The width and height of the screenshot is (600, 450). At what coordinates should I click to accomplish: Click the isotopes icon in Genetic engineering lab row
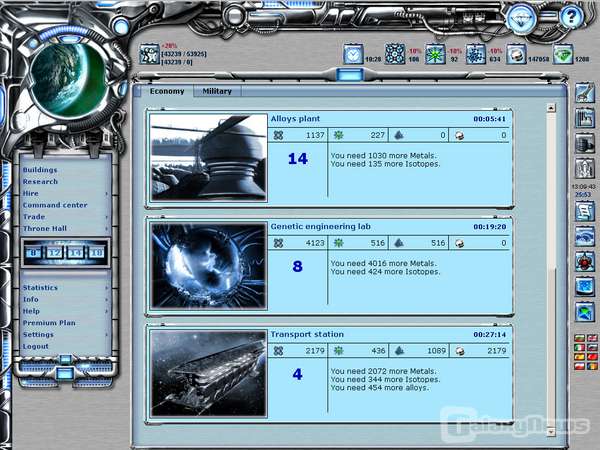tap(338, 243)
